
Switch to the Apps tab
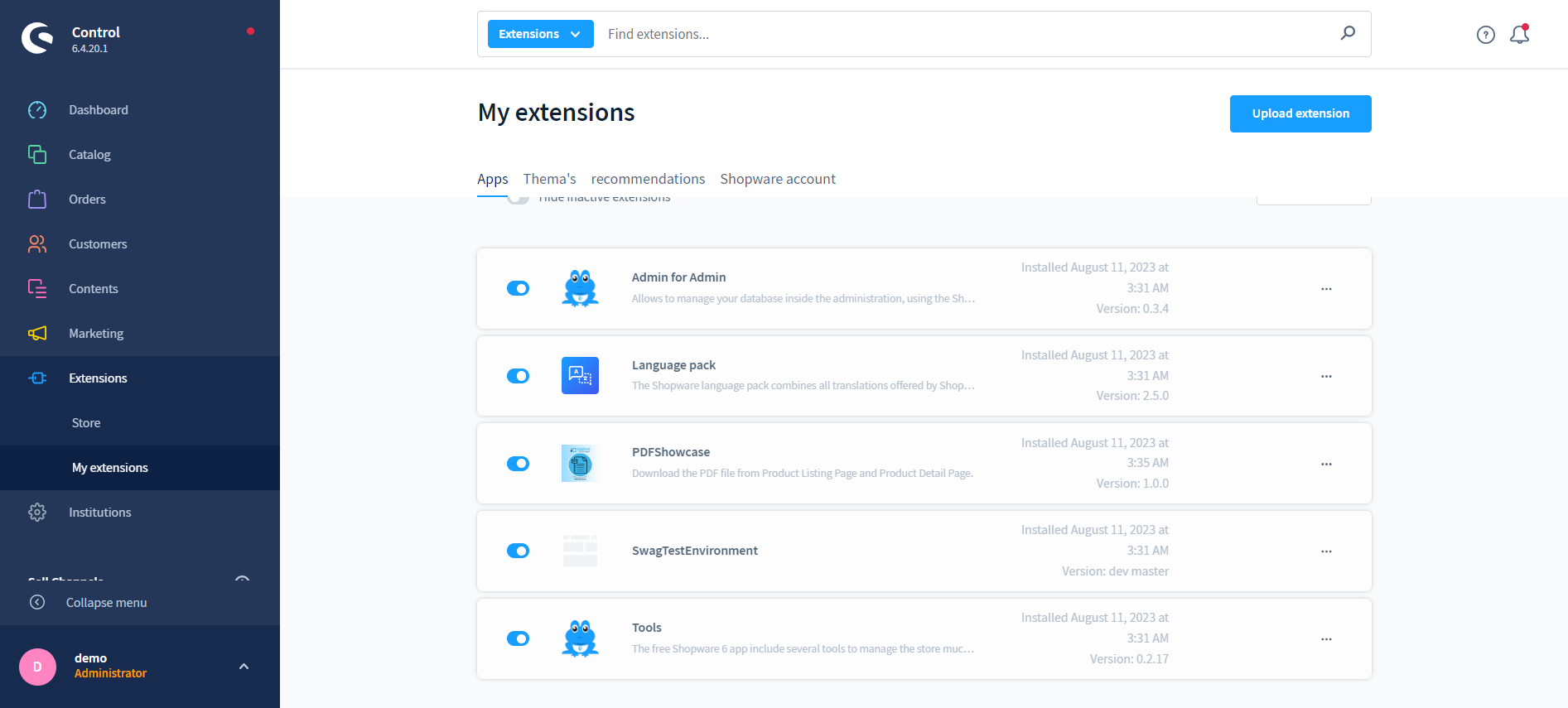pos(492,179)
